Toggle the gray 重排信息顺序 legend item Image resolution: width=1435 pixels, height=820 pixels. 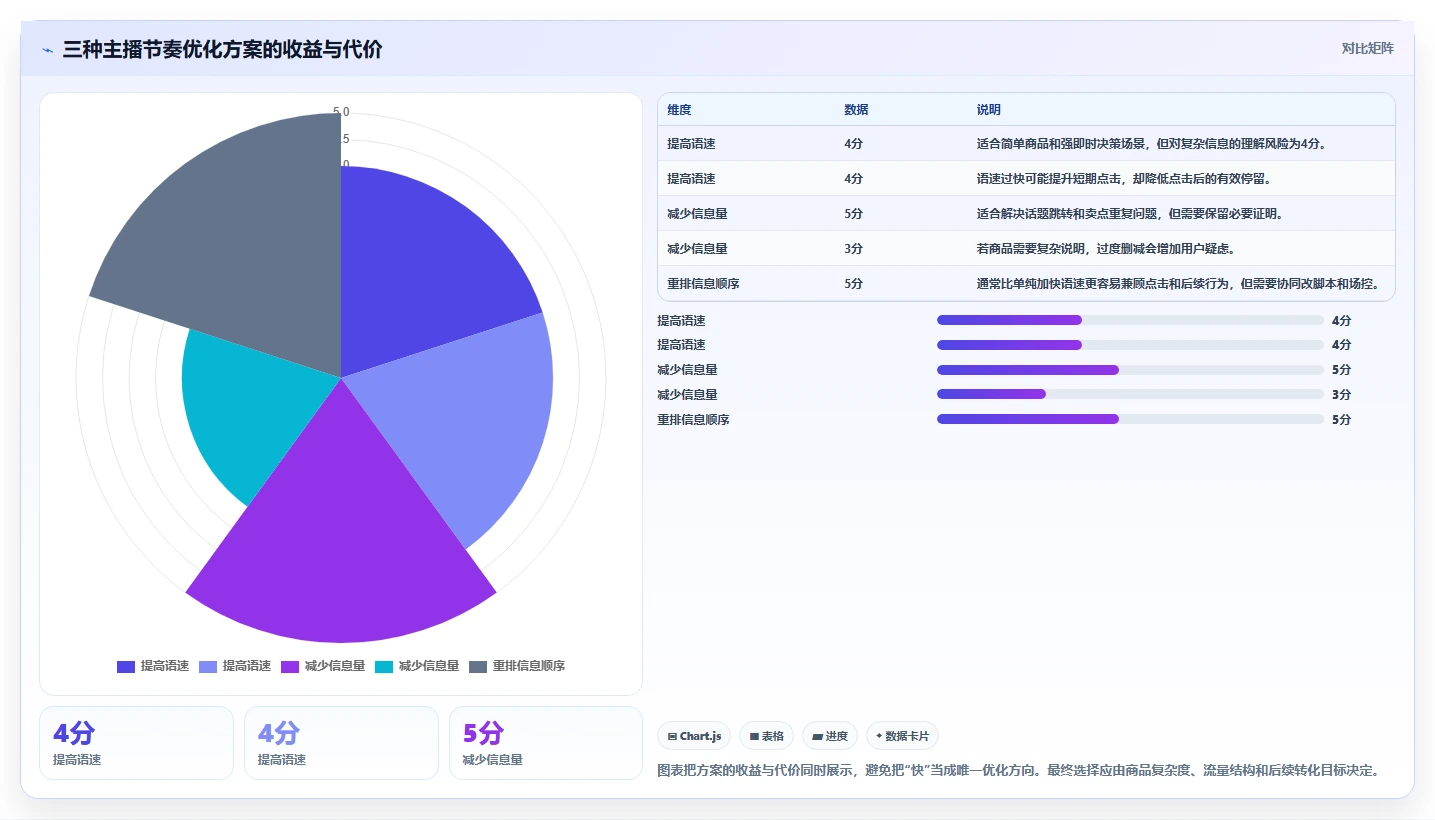coord(517,666)
